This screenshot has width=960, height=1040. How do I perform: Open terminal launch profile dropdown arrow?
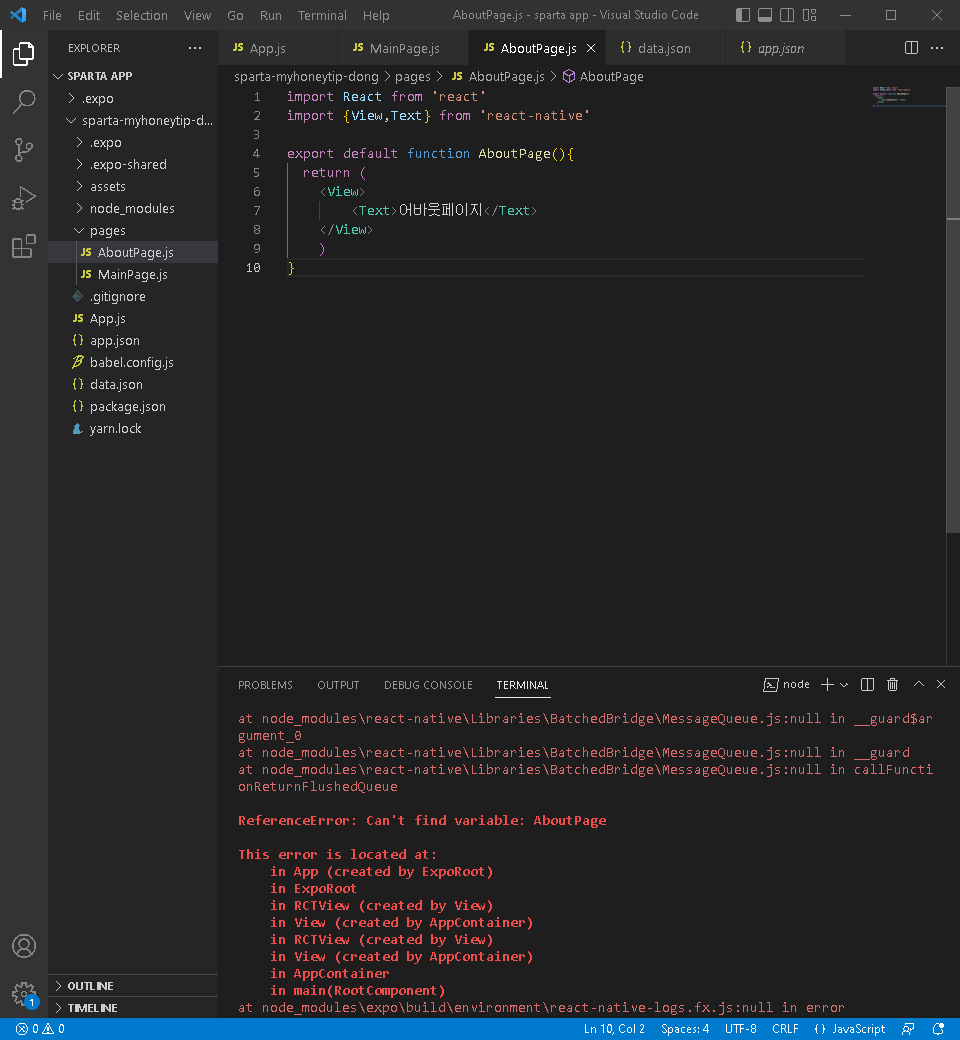pos(844,684)
